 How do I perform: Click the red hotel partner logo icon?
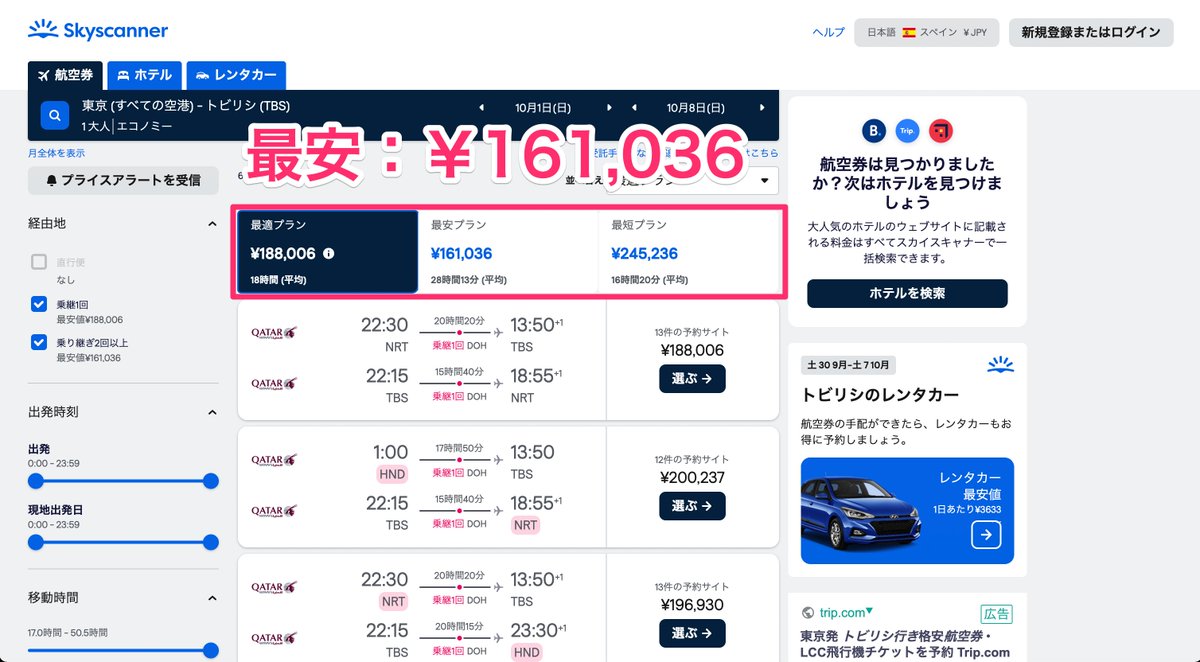(x=940, y=130)
